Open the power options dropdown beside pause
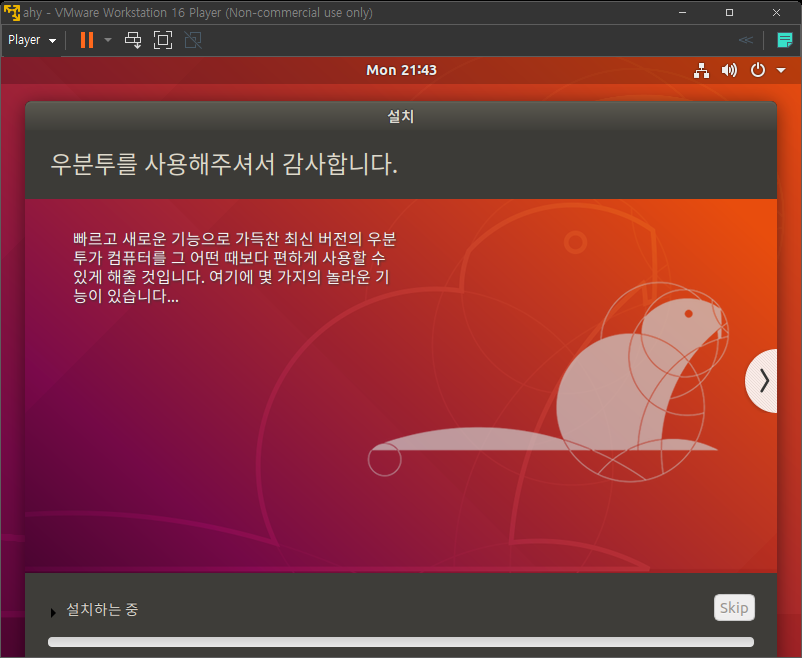Image resolution: width=802 pixels, height=658 pixels. click(108, 40)
